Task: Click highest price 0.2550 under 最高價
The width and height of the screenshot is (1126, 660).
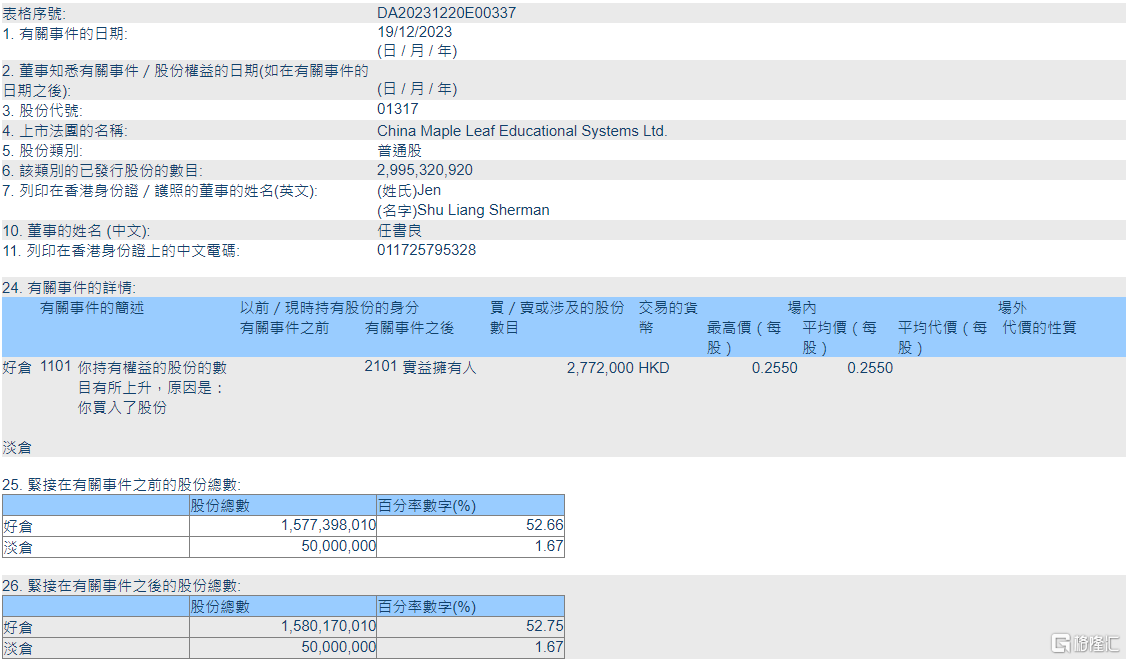Action: (774, 368)
